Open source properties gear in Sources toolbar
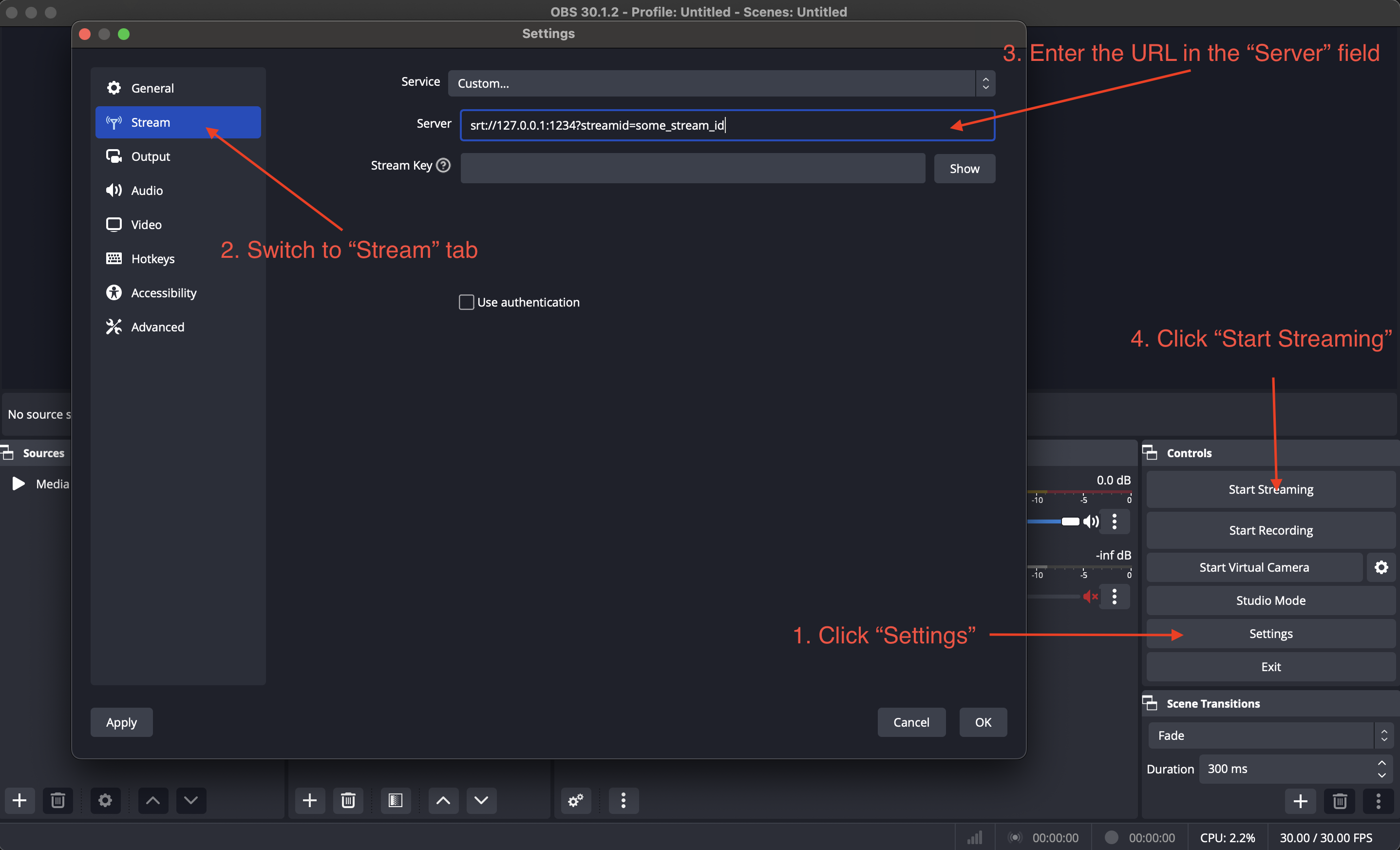This screenshot has height=850, width=1400. point(105,800)
